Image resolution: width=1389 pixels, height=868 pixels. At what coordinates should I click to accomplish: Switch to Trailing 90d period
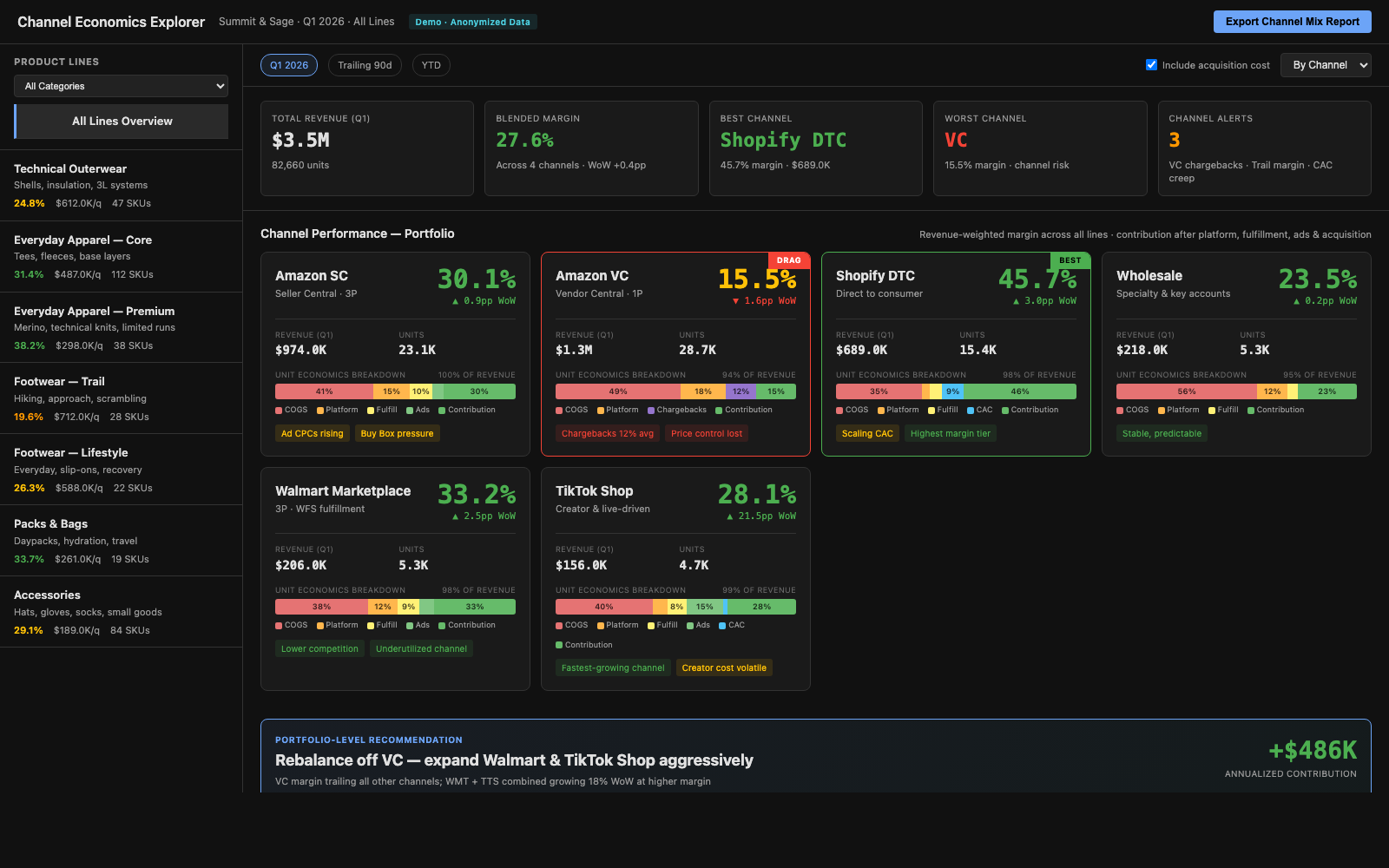365,65
